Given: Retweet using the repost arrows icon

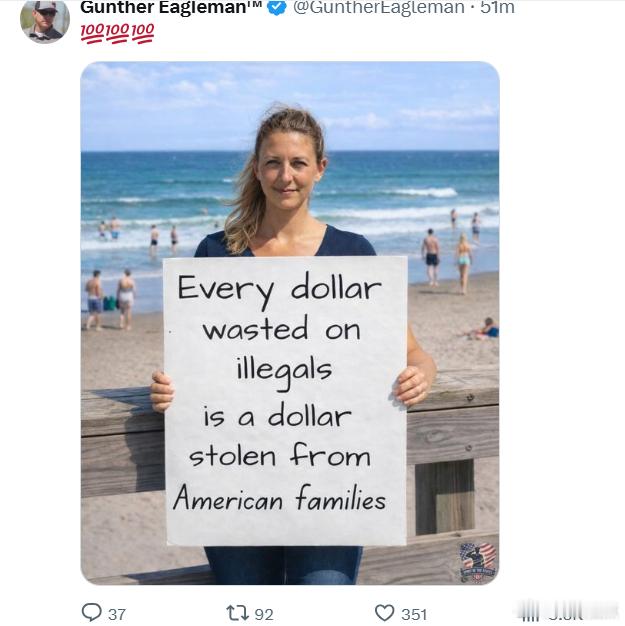Looking at the screenshot, I should click(x=237, y=613).
